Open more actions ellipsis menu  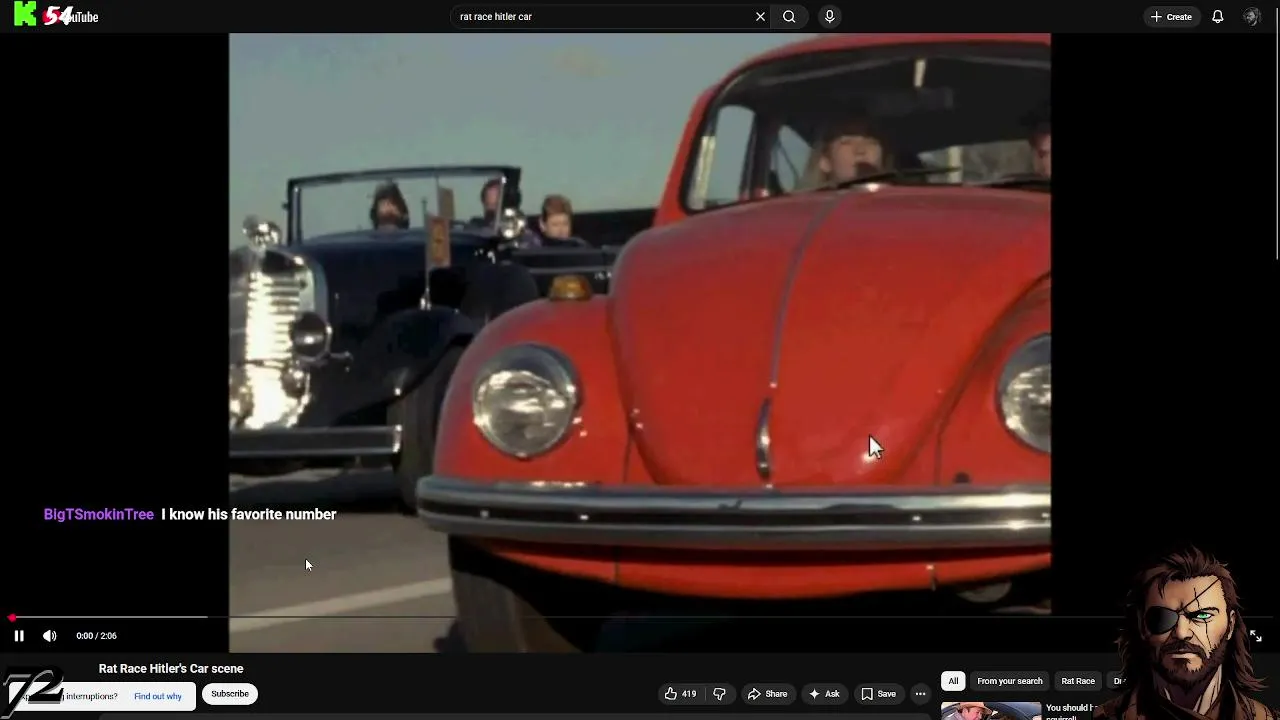click(x=920, y=694)
